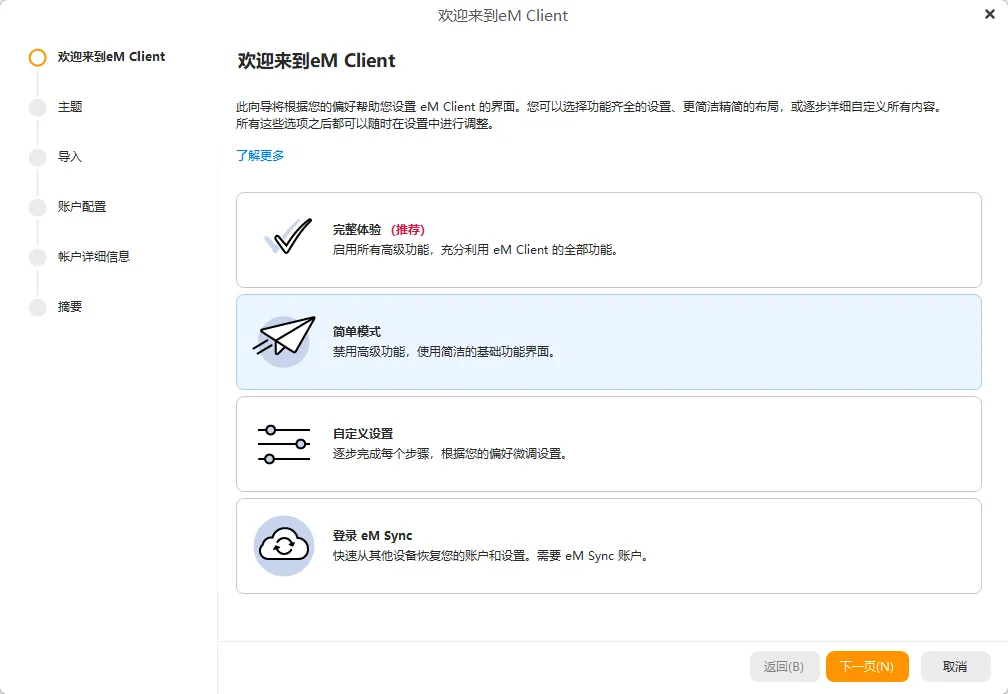The image size is (1008, 694).
Task: Click the 取消 button
Action: pos(955,666)
